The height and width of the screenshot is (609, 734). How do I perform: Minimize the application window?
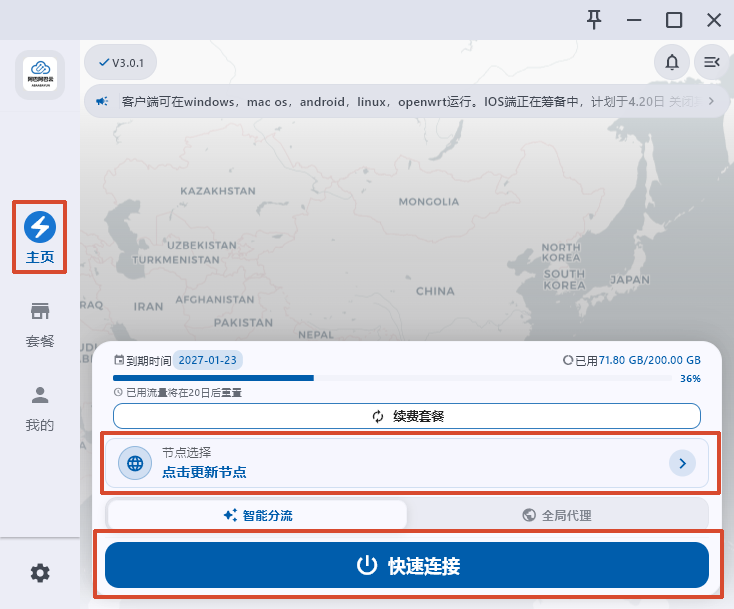634,20
